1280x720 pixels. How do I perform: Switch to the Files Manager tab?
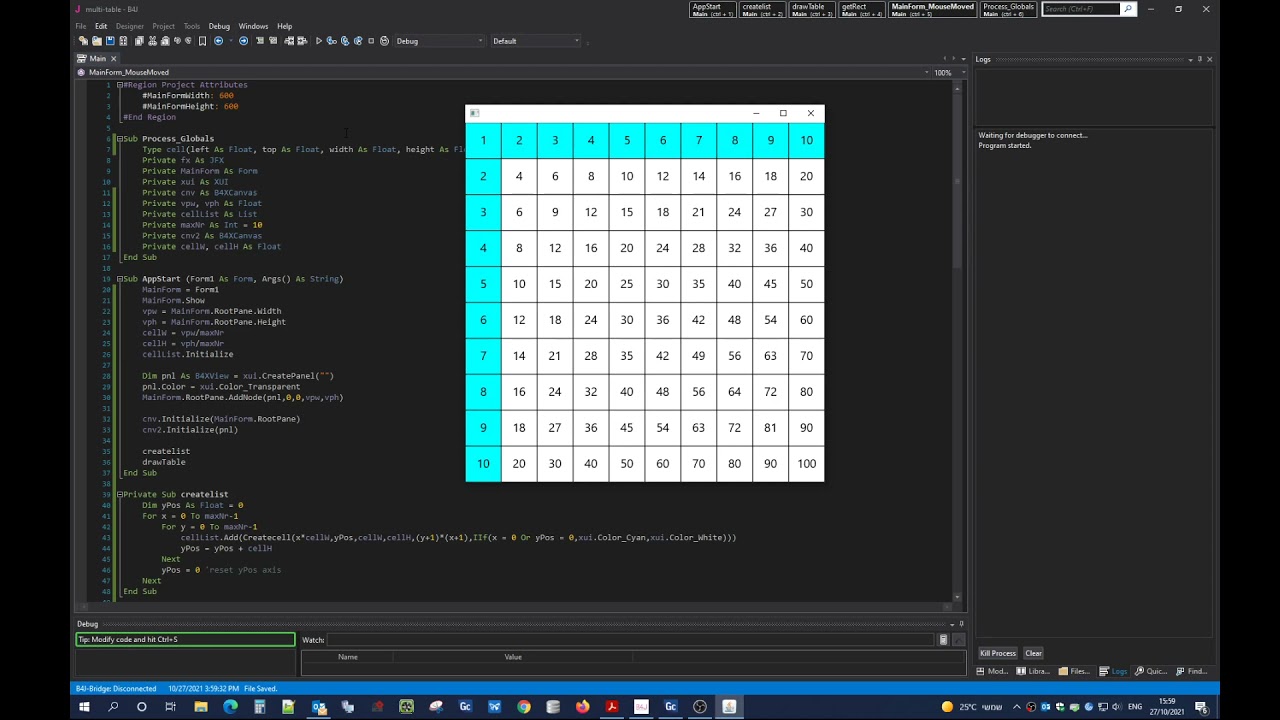click(1075, 671)
